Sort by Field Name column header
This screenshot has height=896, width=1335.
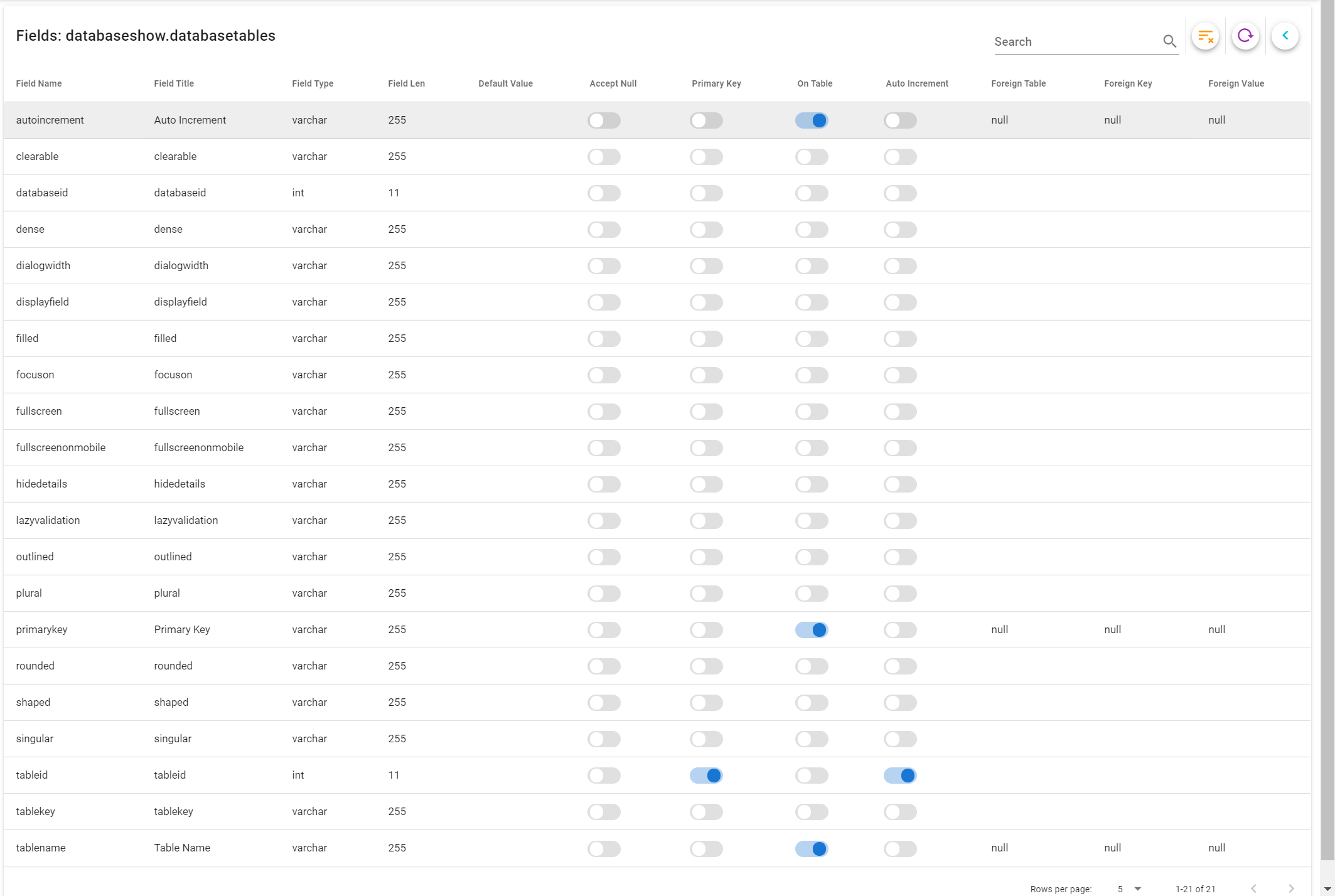(x=39, y=83)
